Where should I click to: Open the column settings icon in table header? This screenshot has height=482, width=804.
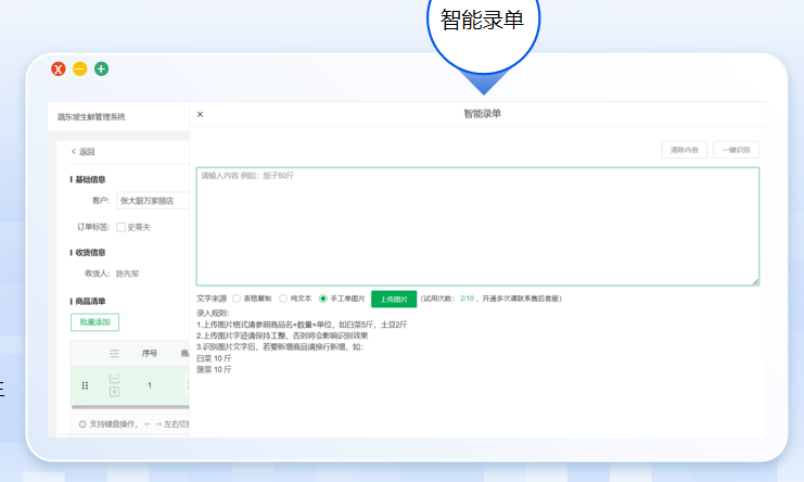point(115,353)
